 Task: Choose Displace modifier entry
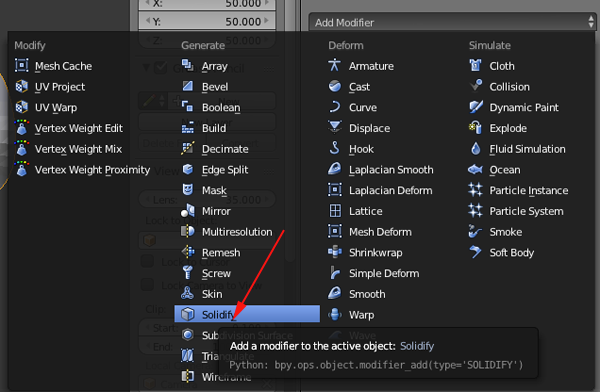369,128
